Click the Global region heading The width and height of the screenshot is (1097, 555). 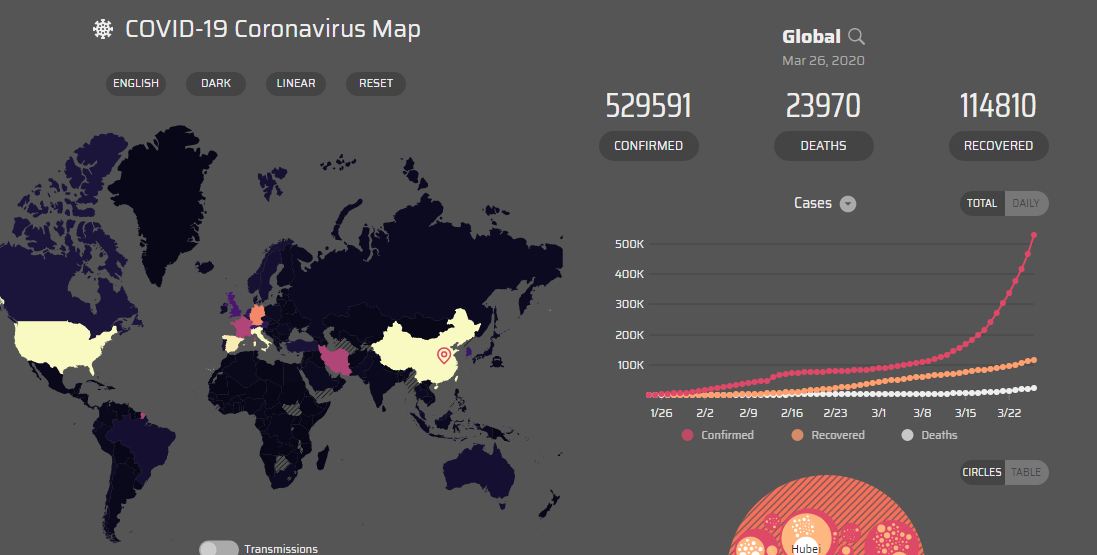pyautogui.click(x=812, y=36)
